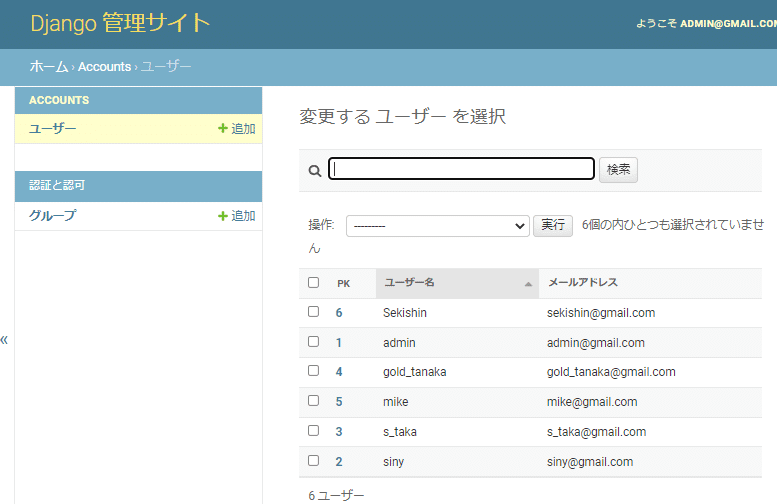Check the box for gold_tanaka row
777x504 pixels.
[313, 371]
